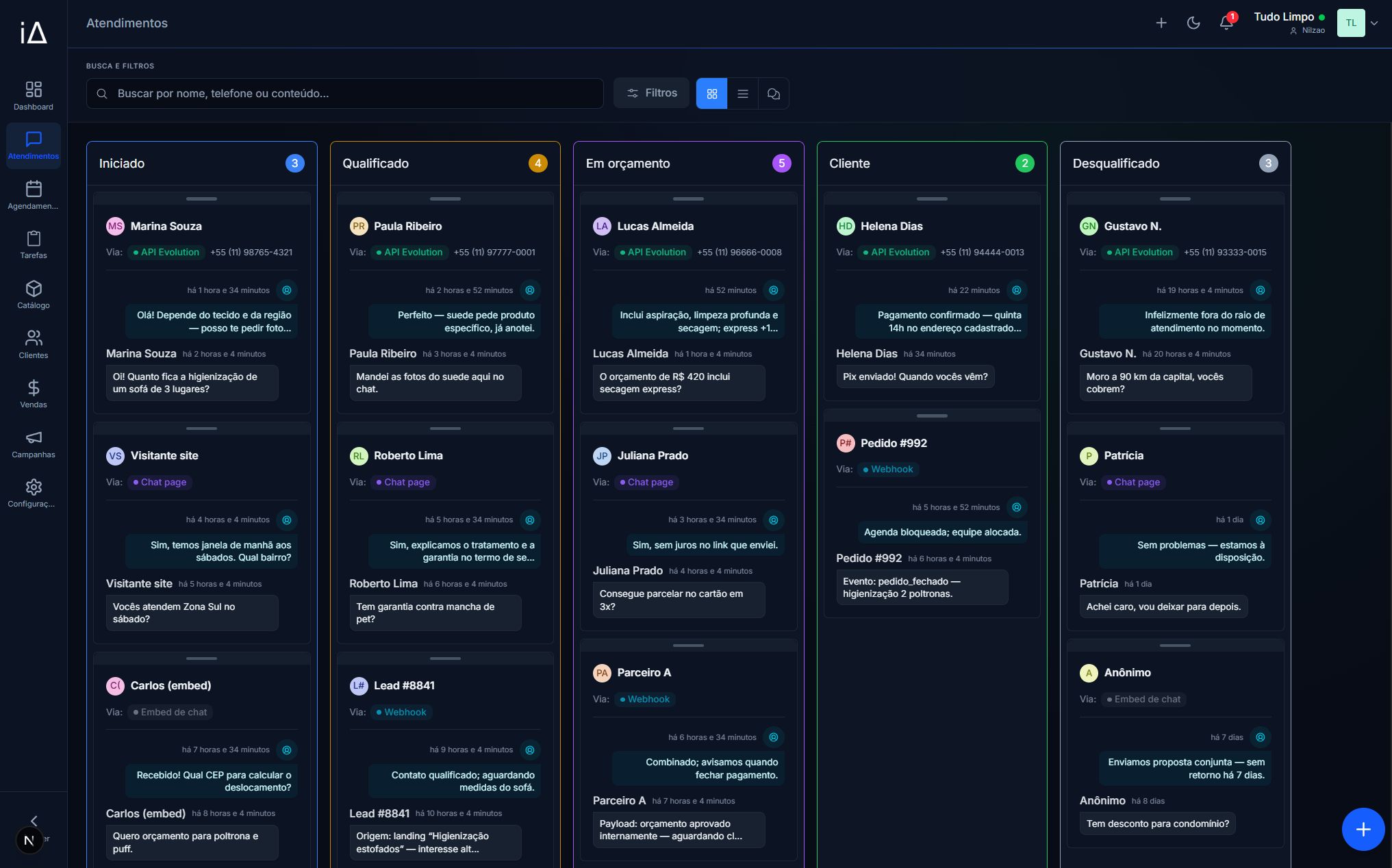Click Juliana Prado's JP avatar

click(x=602, y=456)
